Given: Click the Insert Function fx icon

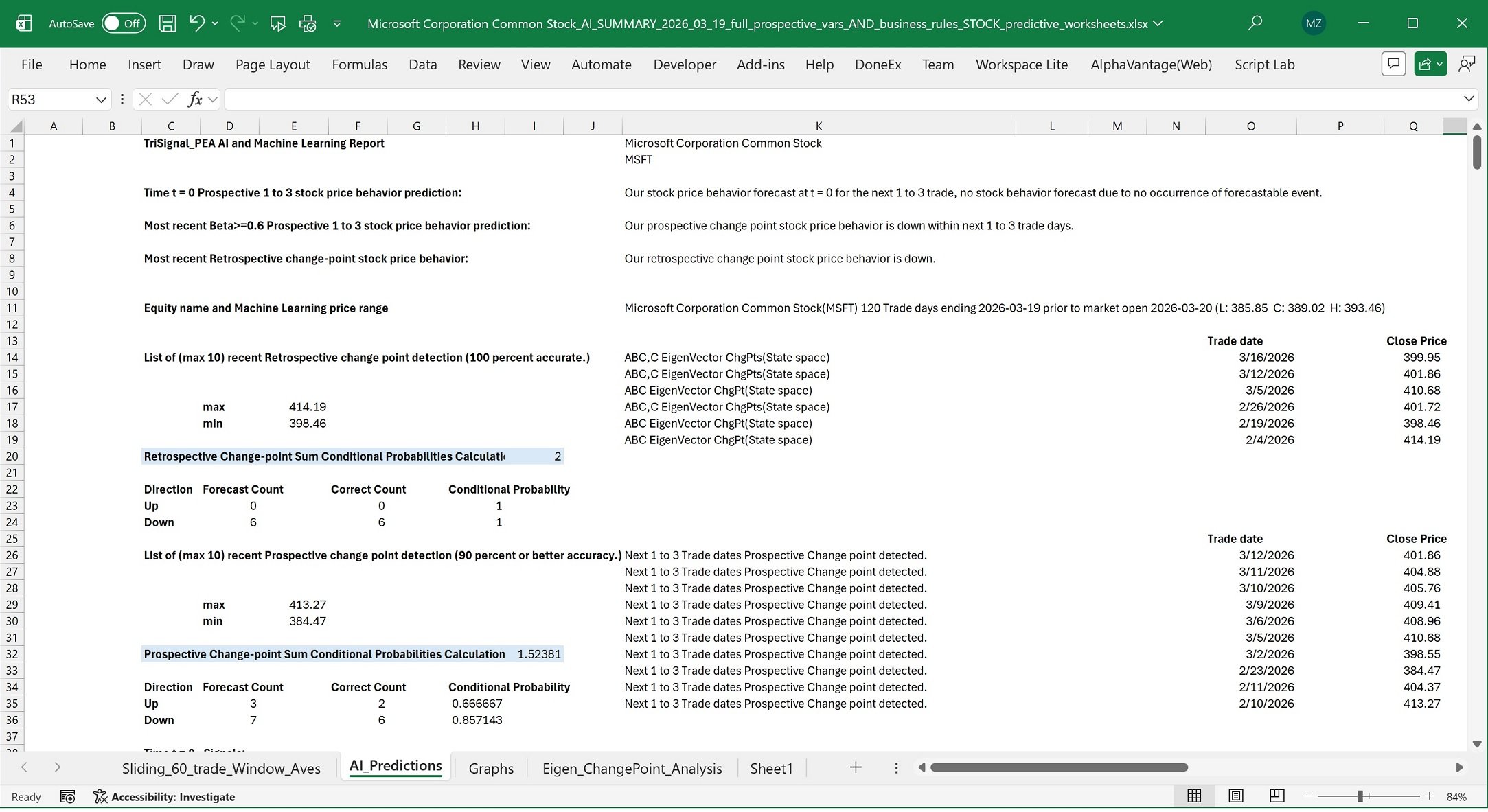Looking at the screenshot, I should 195,100.
